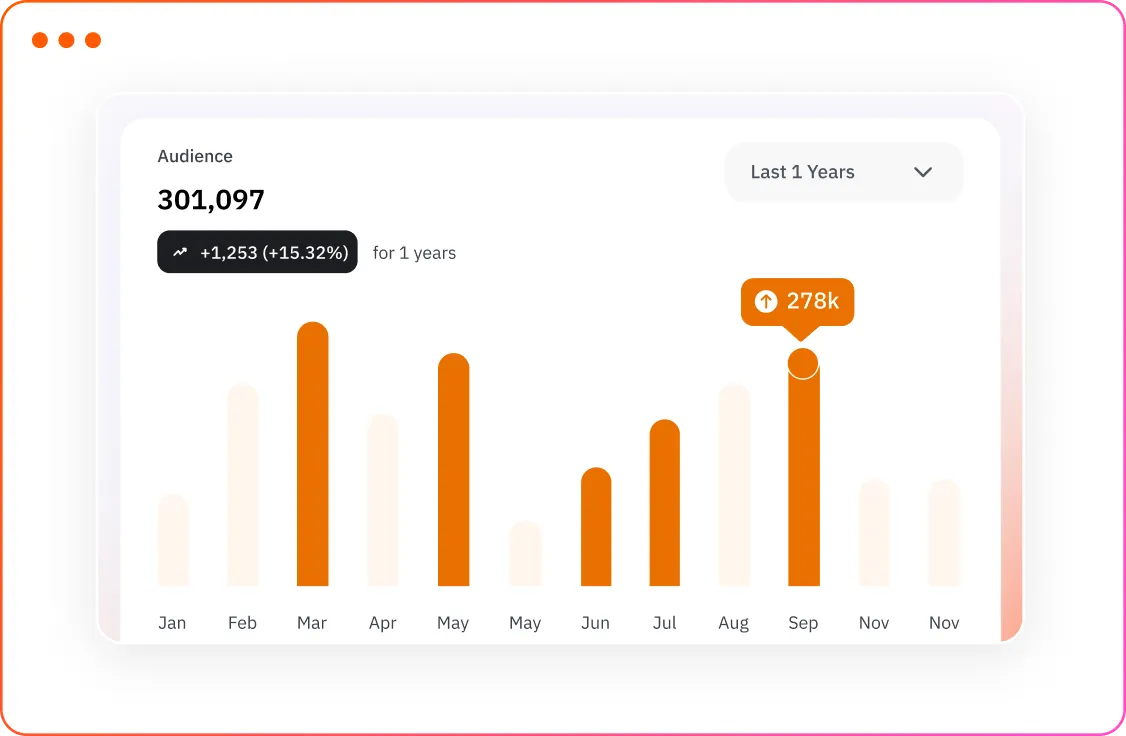Click the rightmost orange window dot
Viewport: 1126px width, 736px height.
coord(92,40)
